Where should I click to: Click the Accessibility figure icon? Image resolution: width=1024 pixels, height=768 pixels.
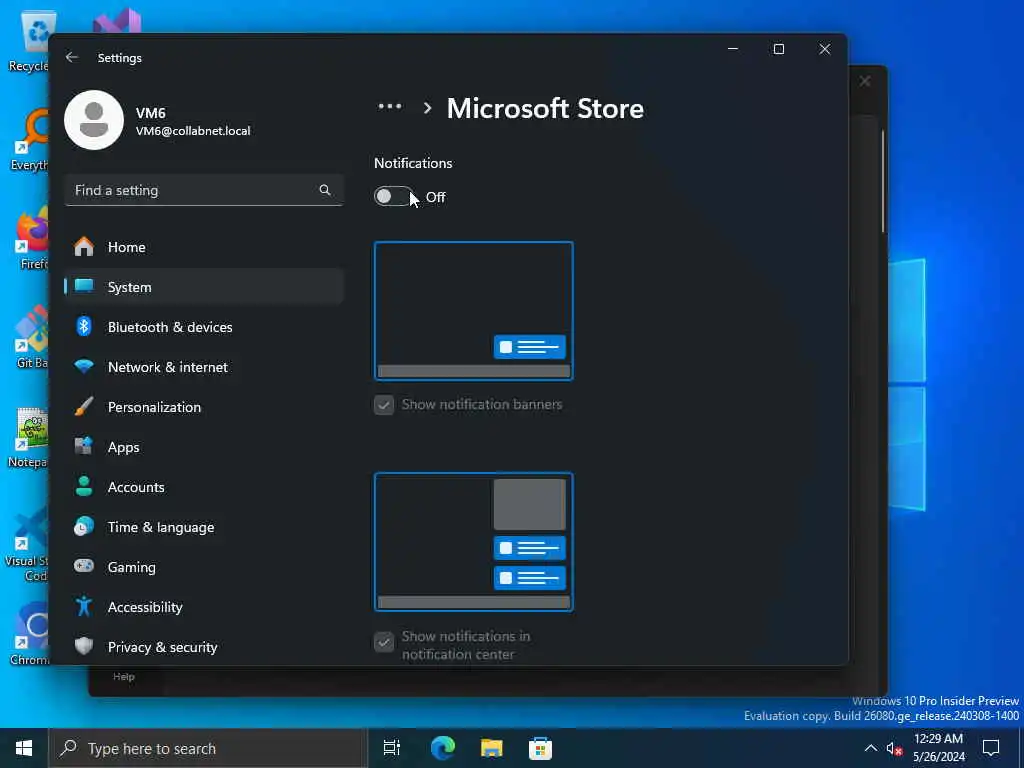pyautogui.click(x=84, y=606)
